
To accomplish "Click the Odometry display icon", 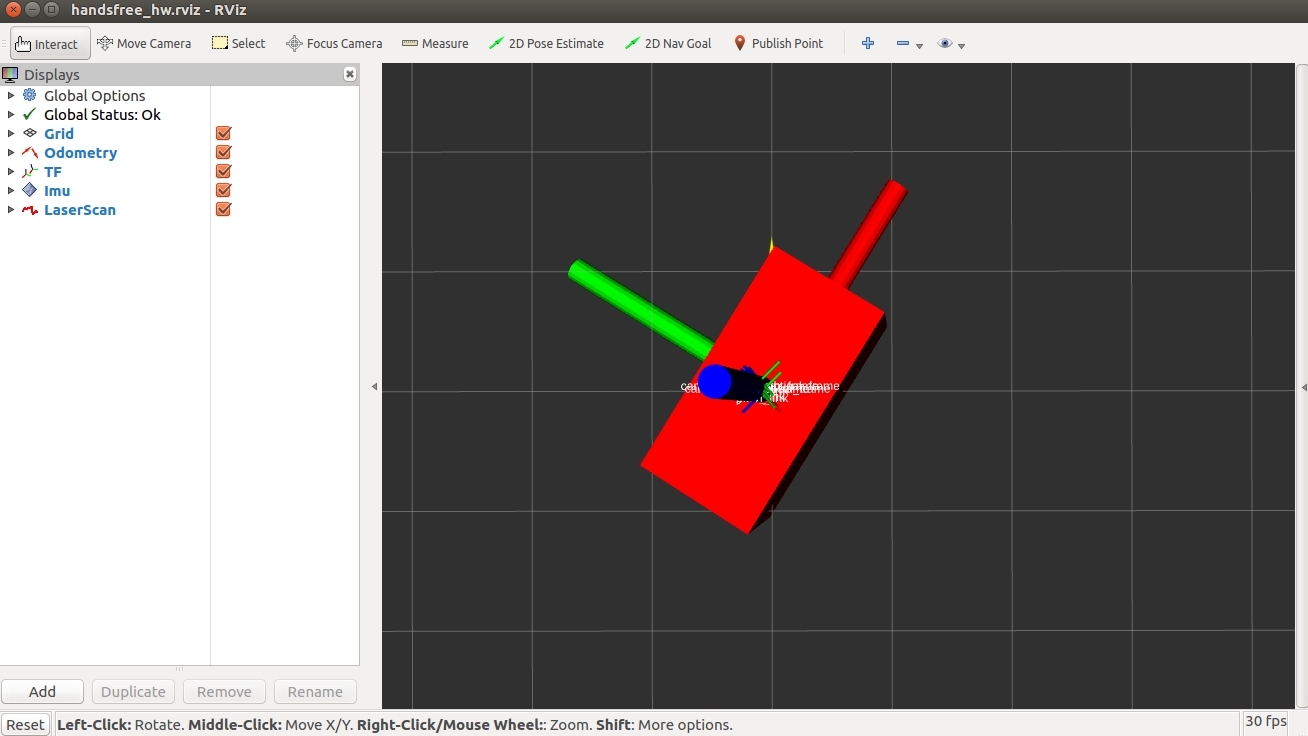I will (x=30, y=152).
